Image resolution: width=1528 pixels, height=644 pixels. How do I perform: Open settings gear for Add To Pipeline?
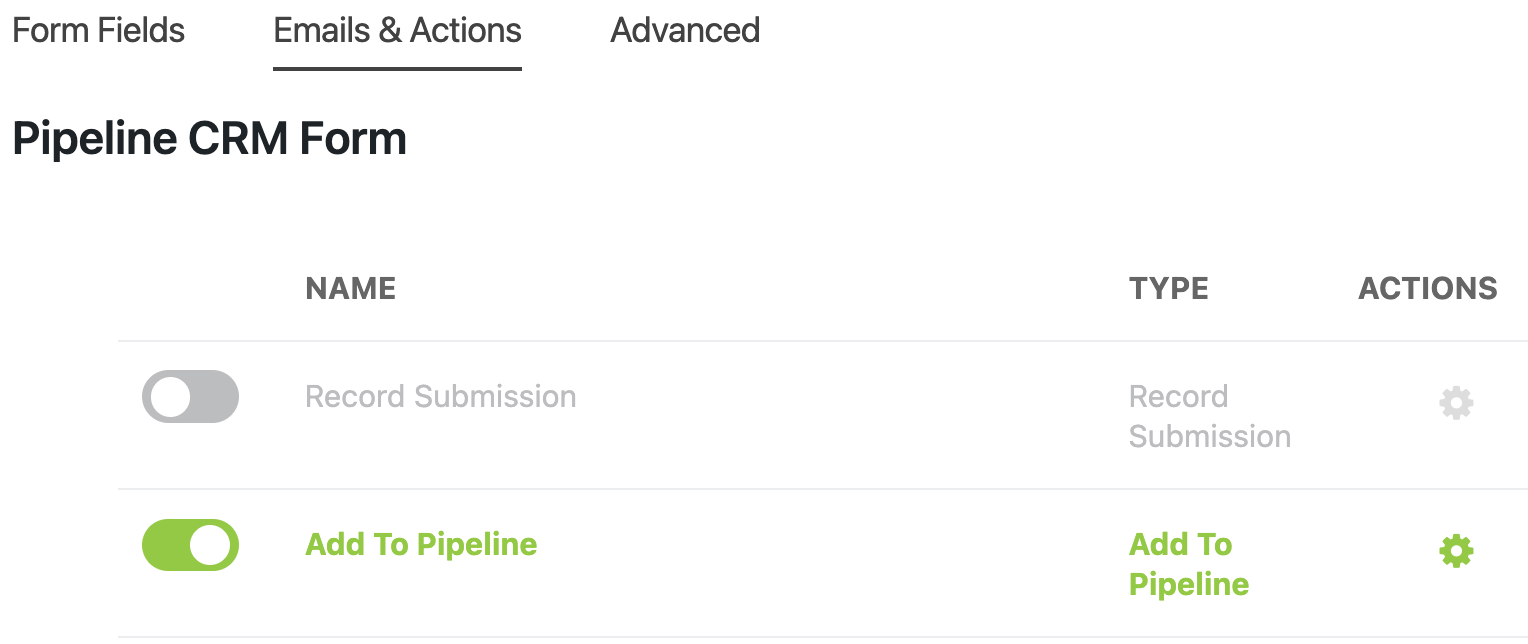coord(1455,551)
